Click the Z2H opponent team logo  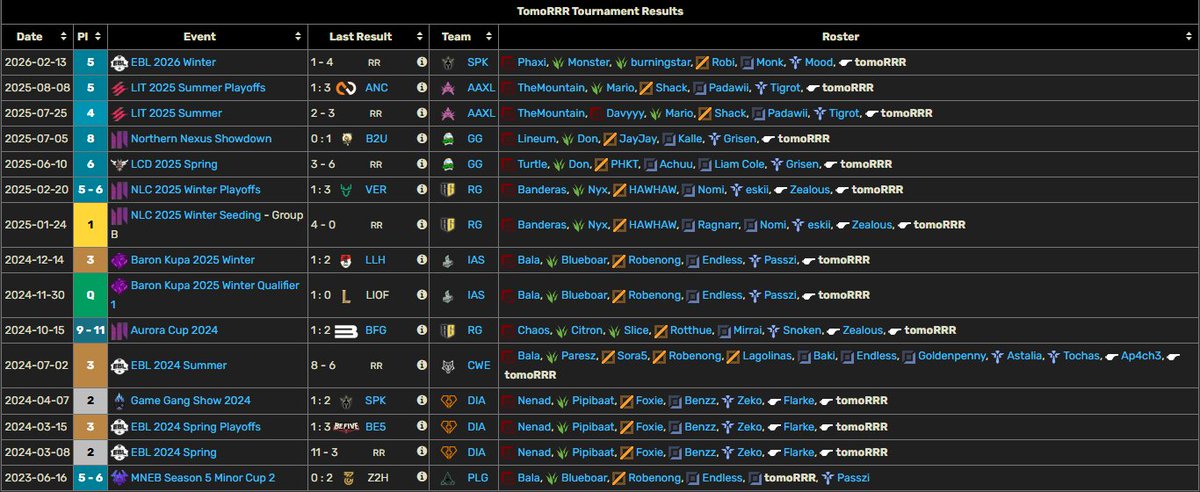coord(346,478)
